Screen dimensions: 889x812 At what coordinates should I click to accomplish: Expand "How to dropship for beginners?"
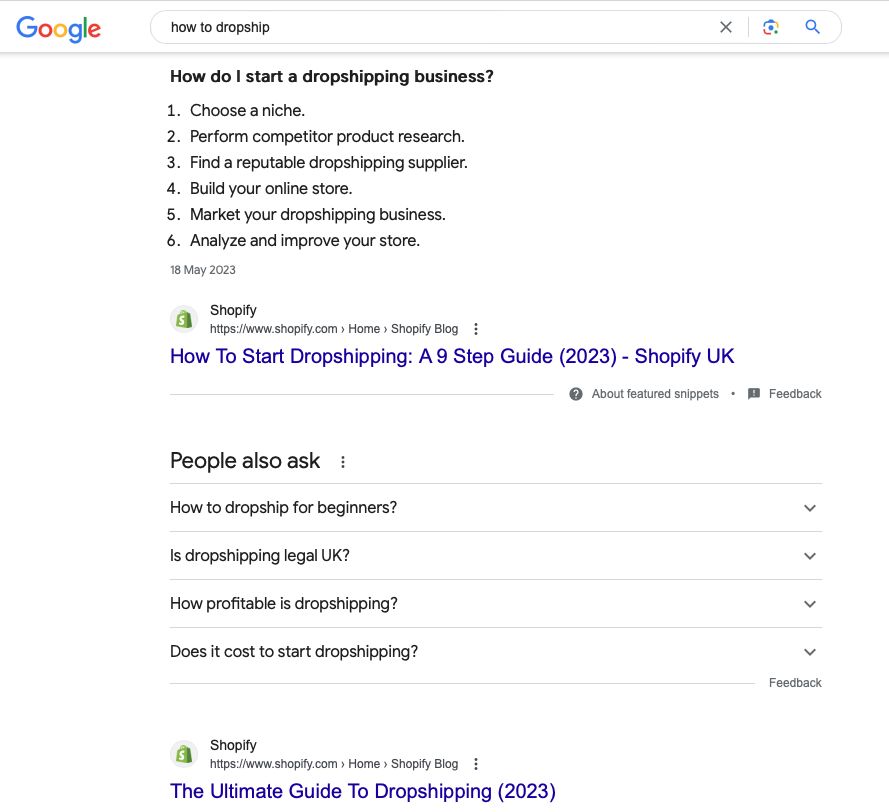click(x=810, y=508)
